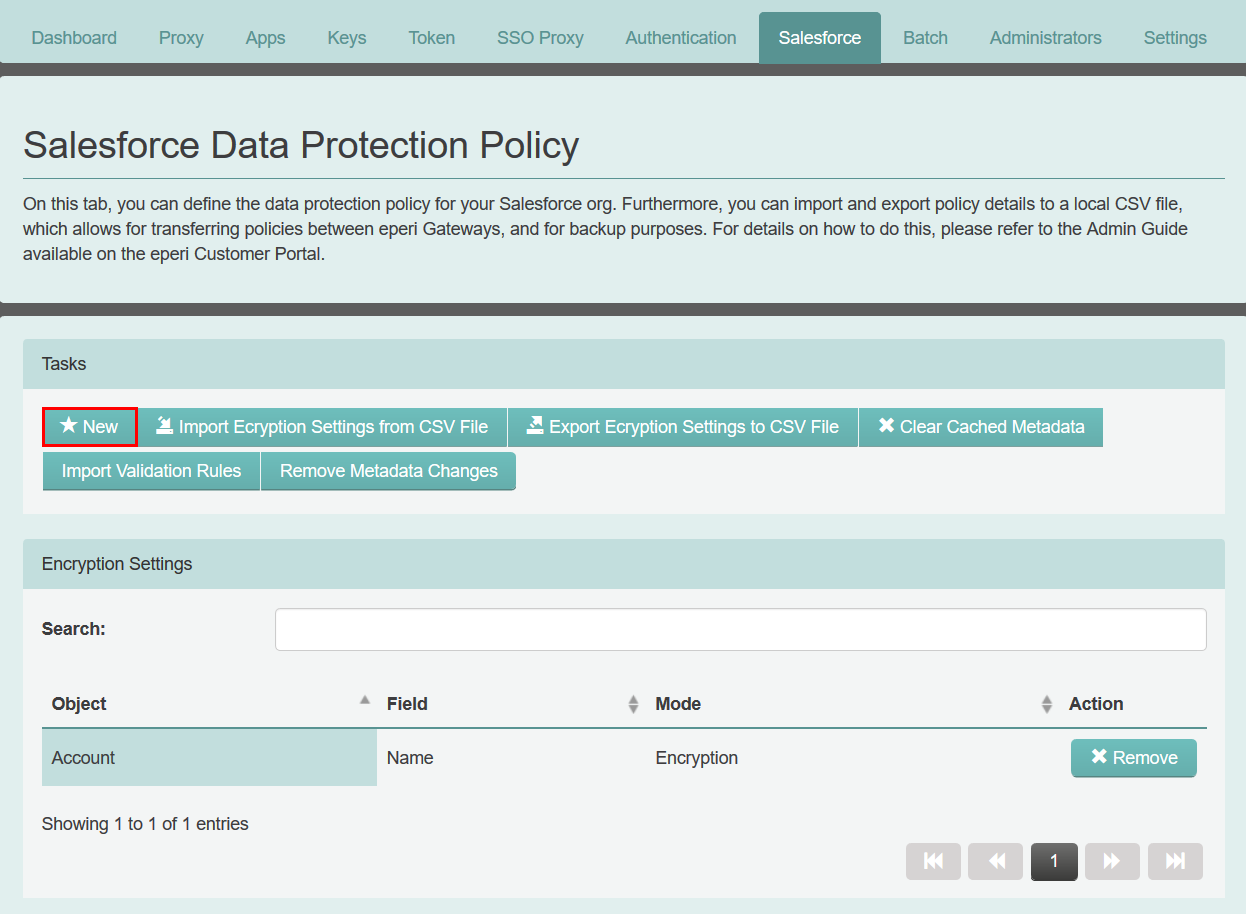
Task: Select the Token tab
Action: [432, 38]
